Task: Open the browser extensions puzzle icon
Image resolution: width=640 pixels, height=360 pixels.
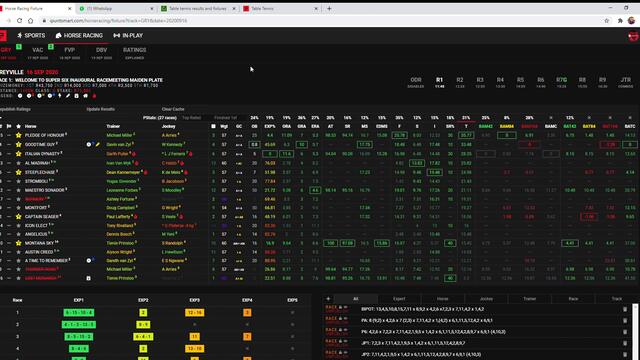Action: pos(620,20)
